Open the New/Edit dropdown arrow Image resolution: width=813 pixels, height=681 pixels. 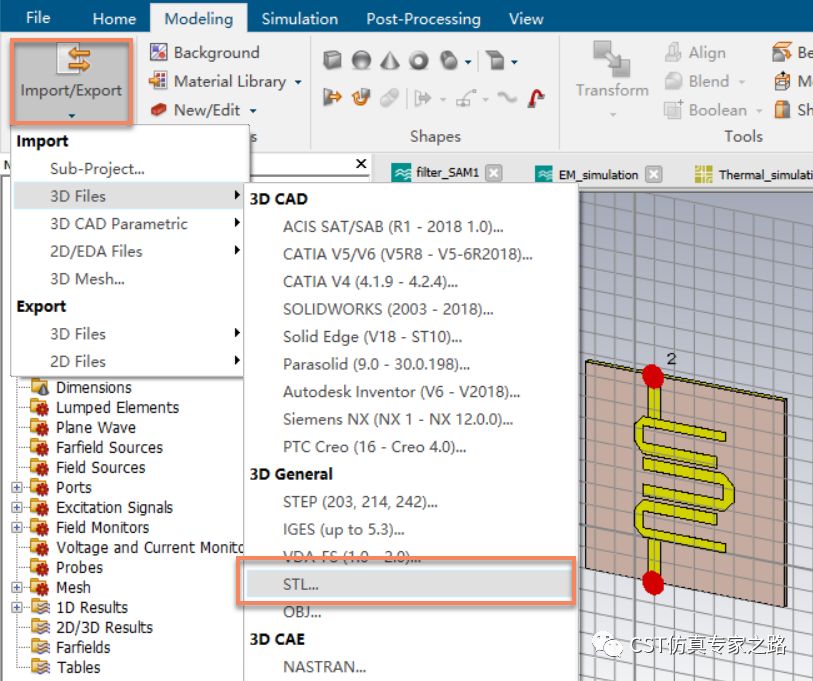click(253, 110)
